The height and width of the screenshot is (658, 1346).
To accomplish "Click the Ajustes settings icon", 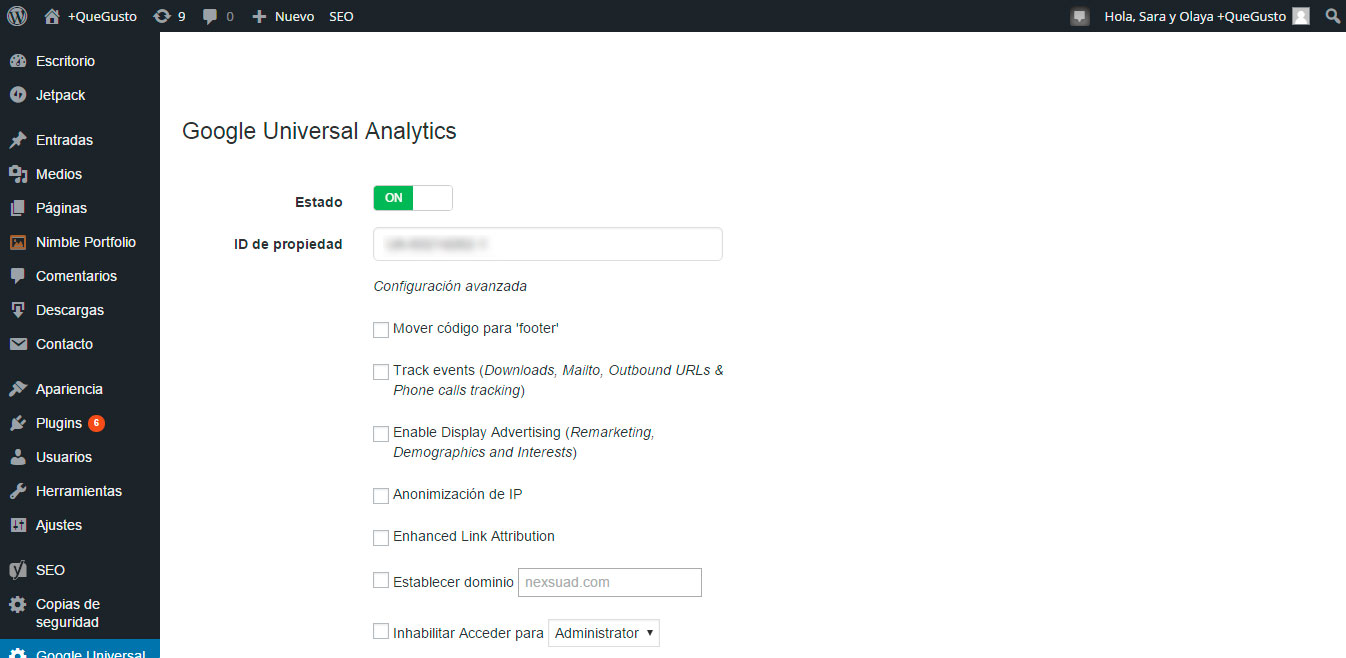I will (18, 525).
